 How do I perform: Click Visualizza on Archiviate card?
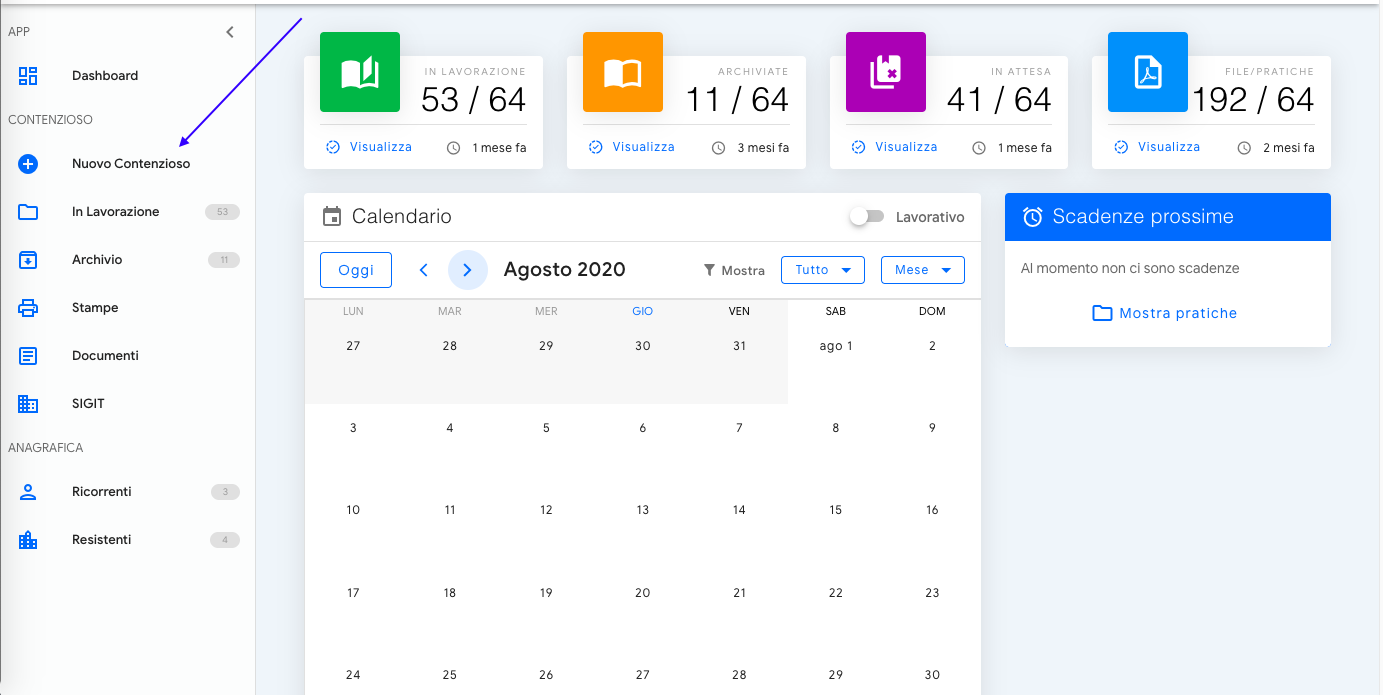click(632, 147)
